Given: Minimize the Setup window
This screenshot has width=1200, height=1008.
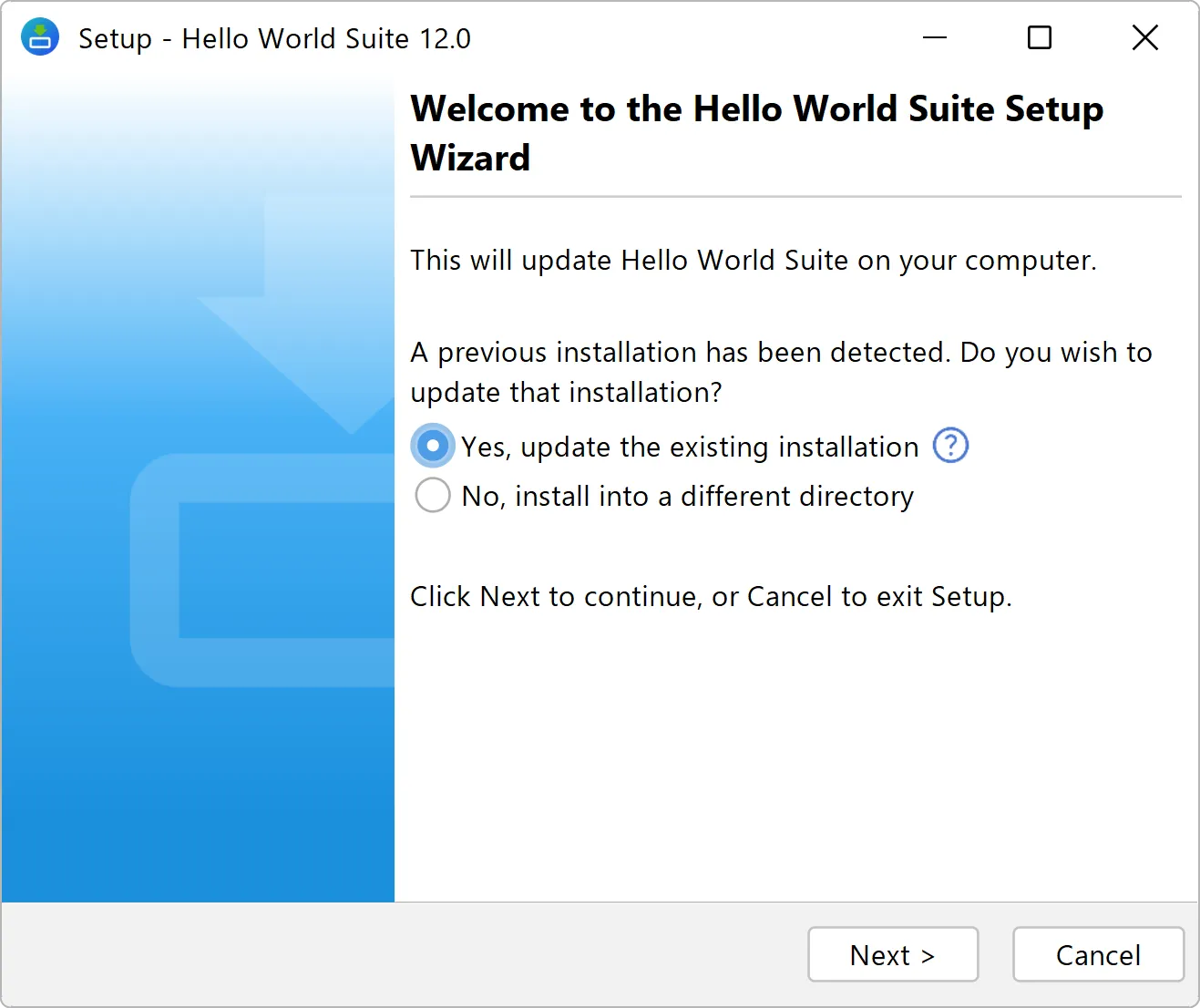Looking at the screenshot, I should click(935, 37).
